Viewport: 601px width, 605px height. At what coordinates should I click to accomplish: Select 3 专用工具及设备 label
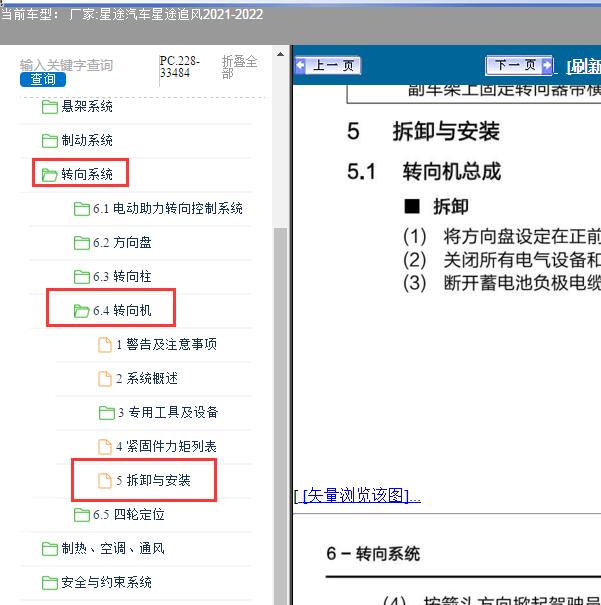[168, 412]
